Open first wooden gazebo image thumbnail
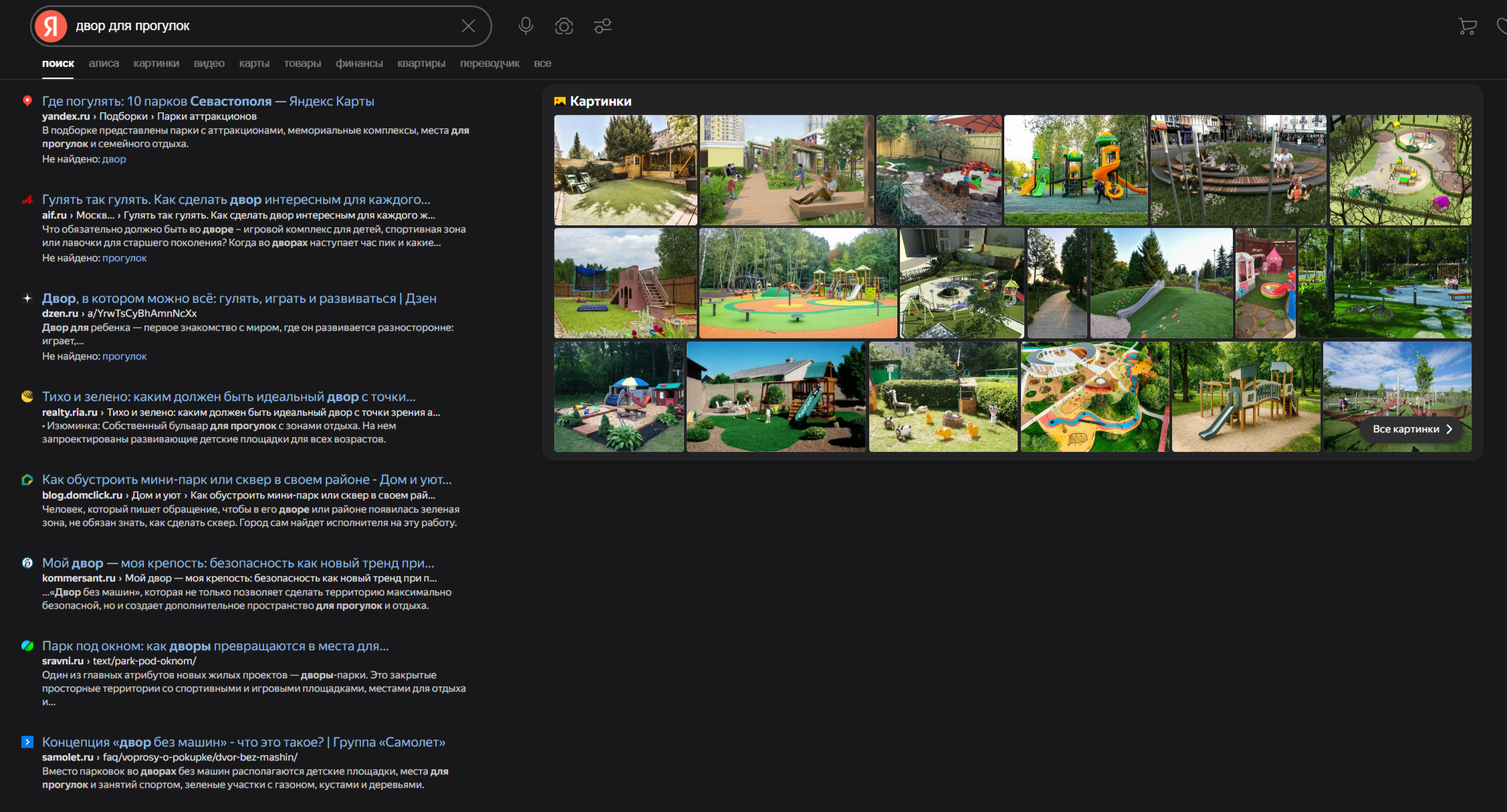The width and height of the screenshot is (1507, 812). click(625, 170)
